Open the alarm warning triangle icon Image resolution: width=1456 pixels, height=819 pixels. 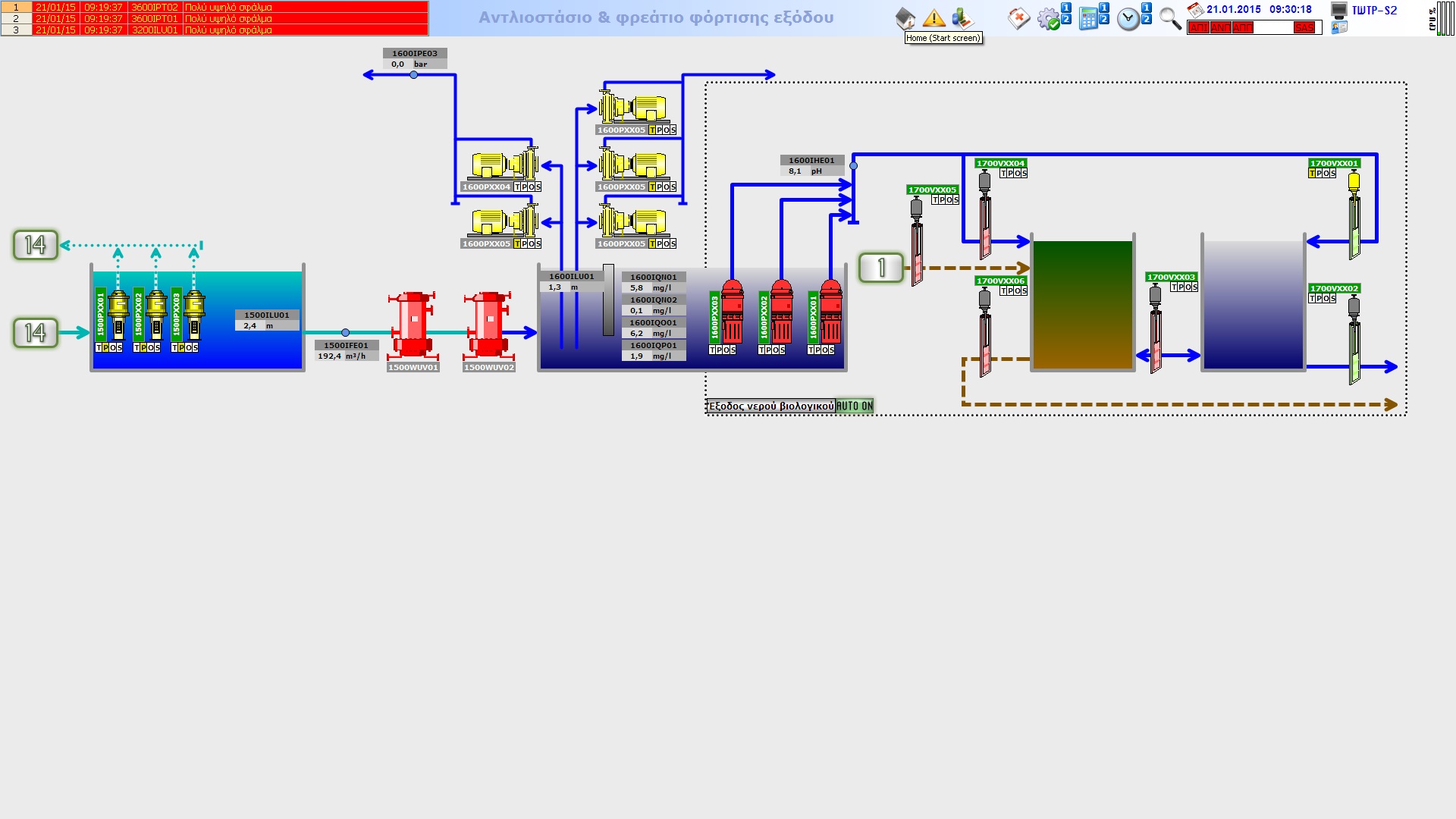pos(934,17)
